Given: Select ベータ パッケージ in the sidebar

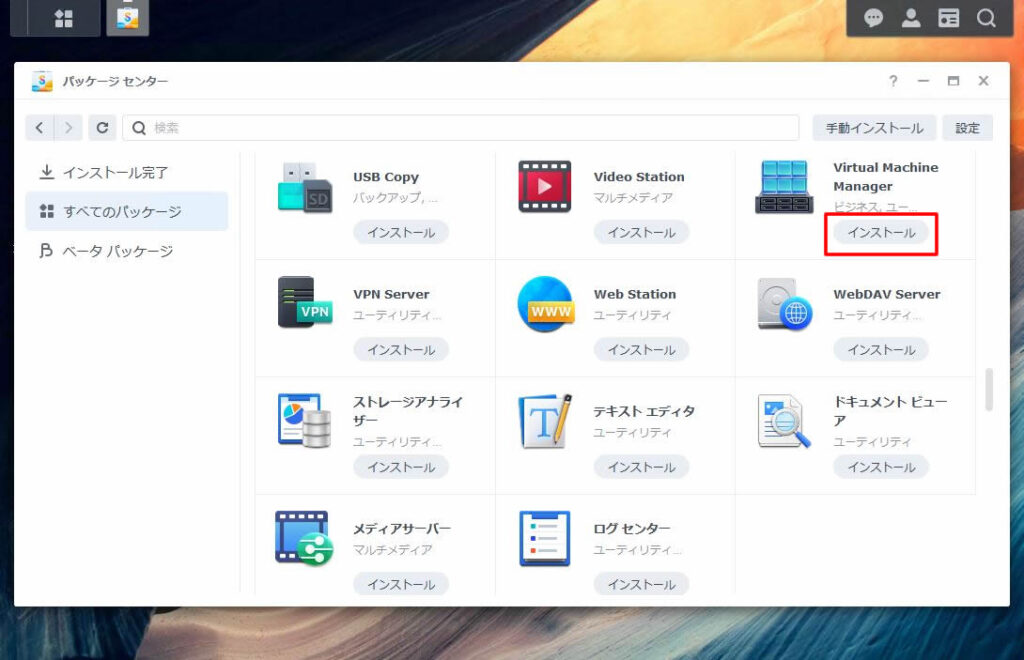Looking at the screenshot, I should [x=127, y=251].
